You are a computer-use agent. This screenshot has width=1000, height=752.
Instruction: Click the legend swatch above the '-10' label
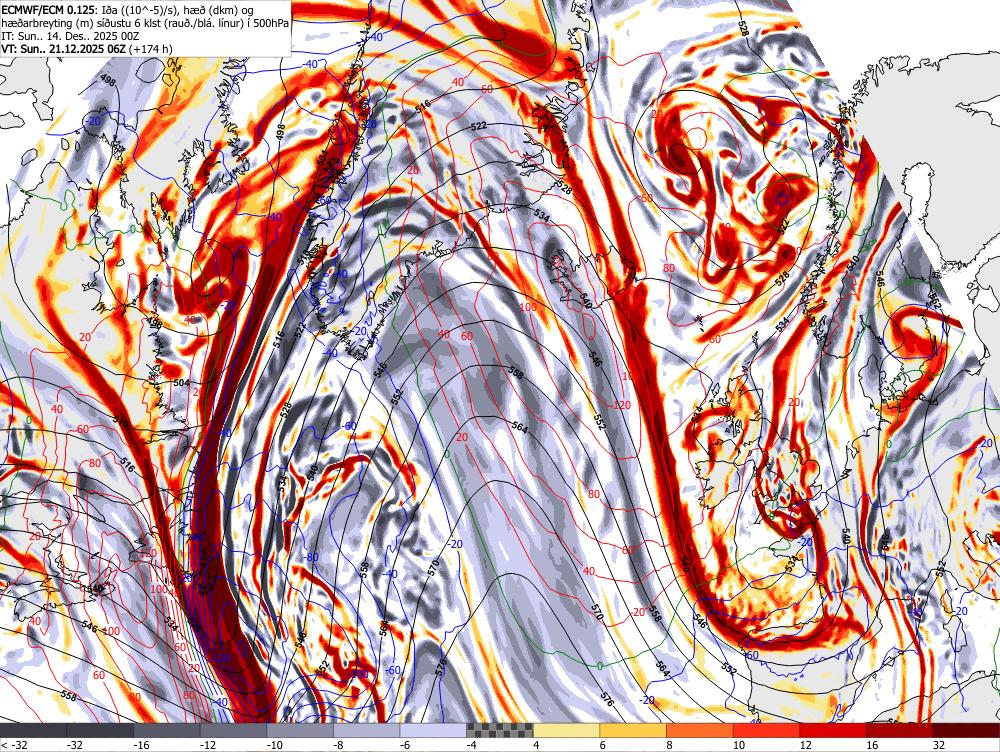[300, 730]
